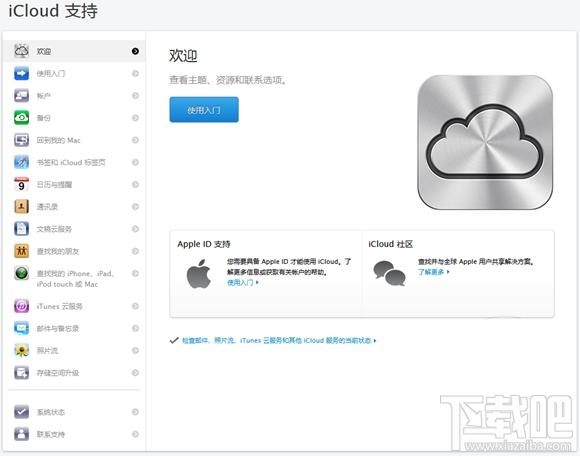
Task: Click the chat bubbles iCloud 社区 icon
Action: pos(389,273)
